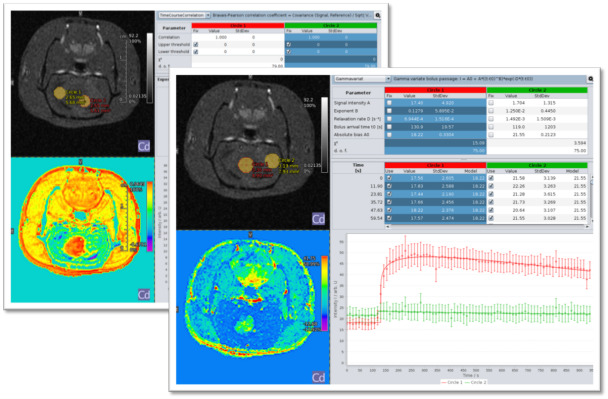Uncheck Upper threshold Fix under Circle 1, back window

coord(196,45)
